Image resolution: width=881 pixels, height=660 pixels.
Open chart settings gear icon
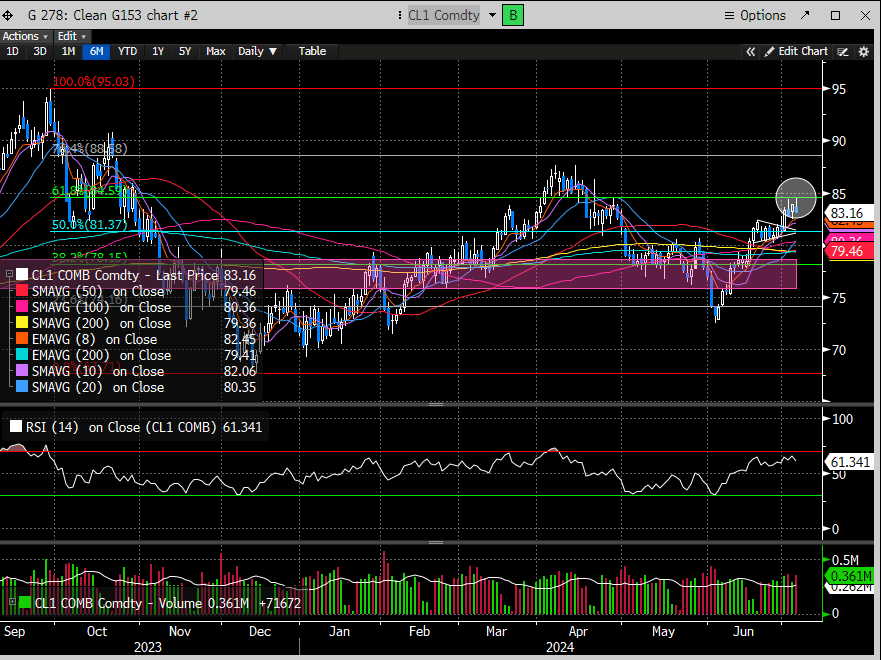point(864,52)
